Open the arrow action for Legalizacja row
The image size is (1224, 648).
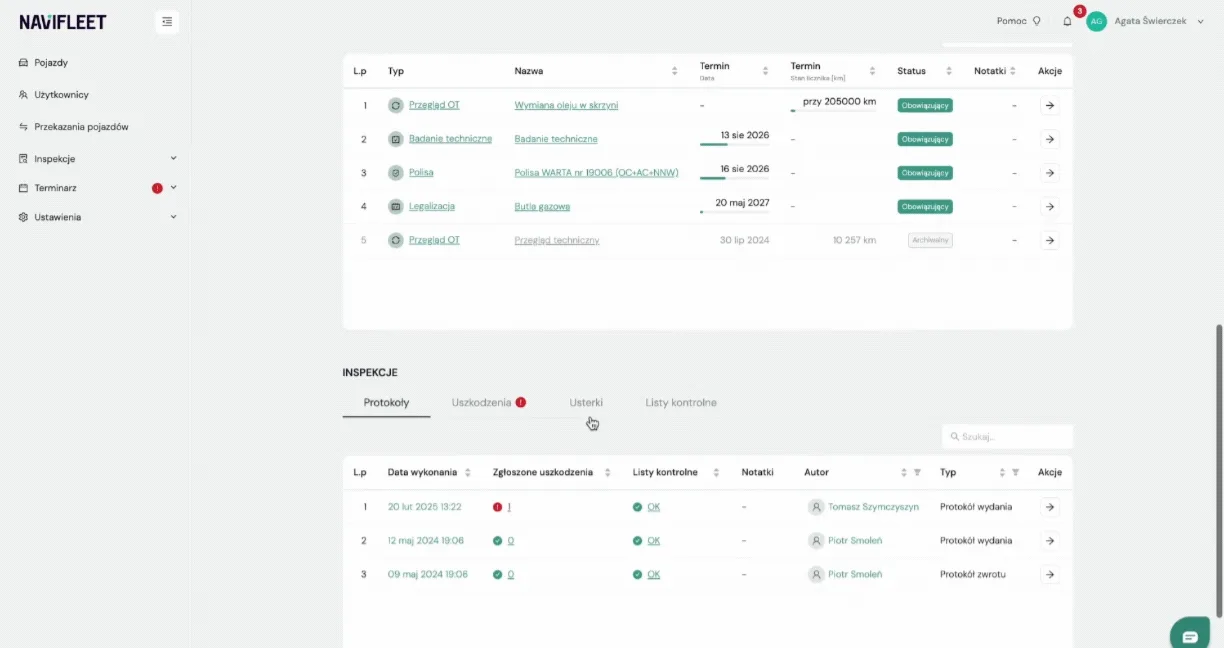(1050, 207)
